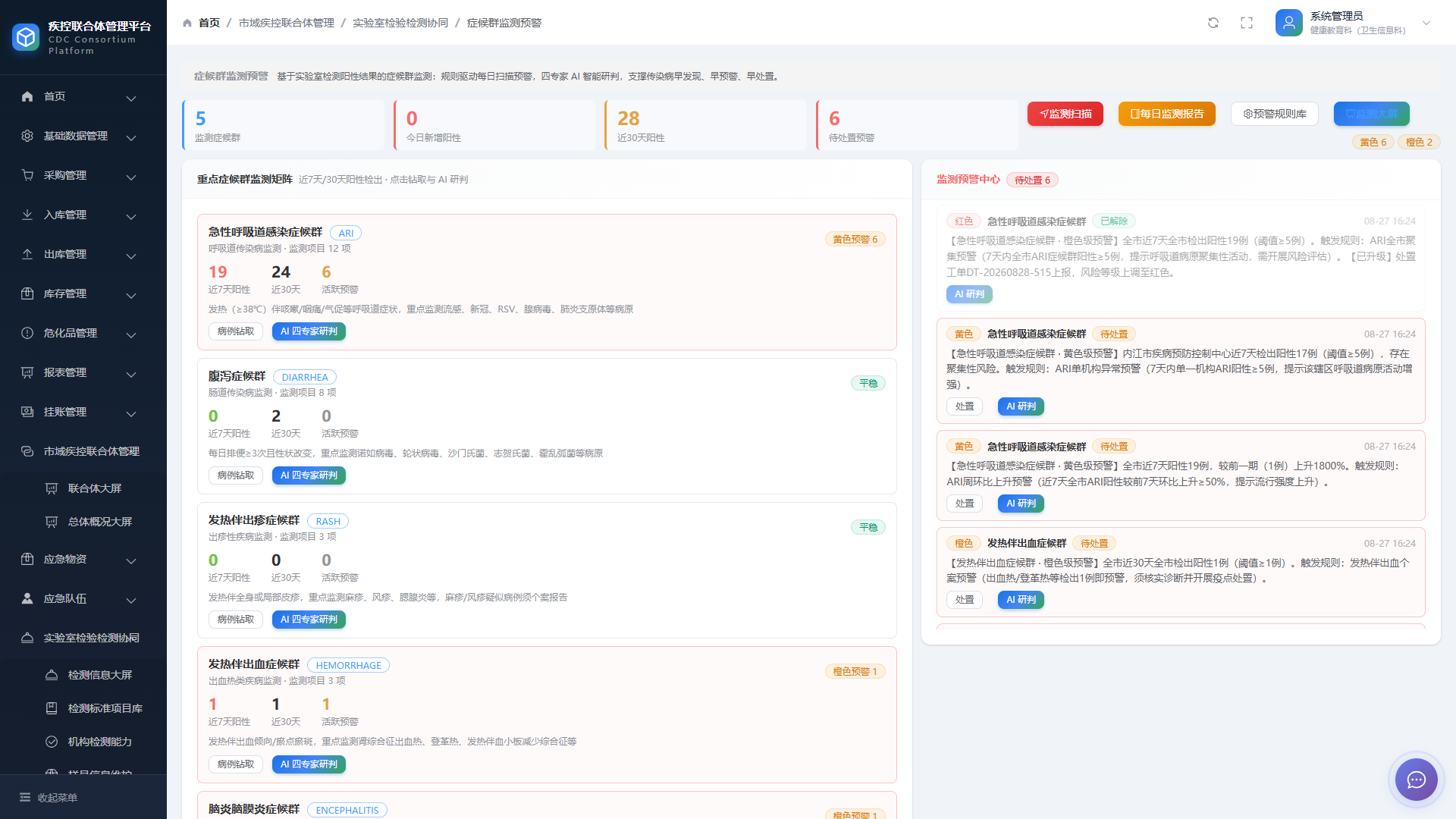
Task: Select 报表管理 in the sidebar
Action: (x=83, y=372)
